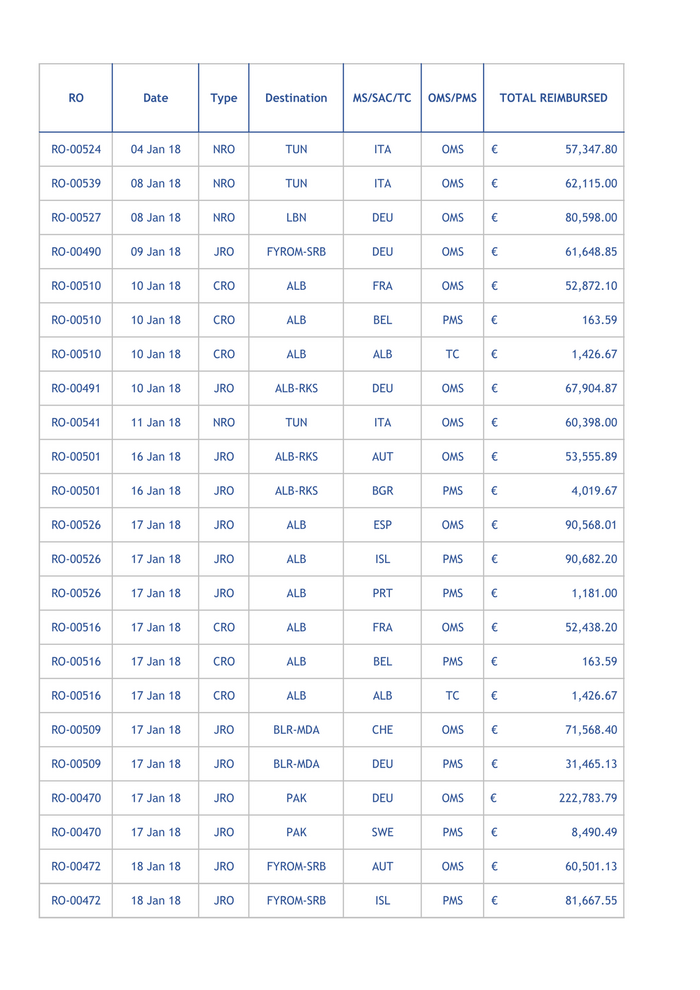Select the Destination column header
700x990 pixels.
pos(296,98)
